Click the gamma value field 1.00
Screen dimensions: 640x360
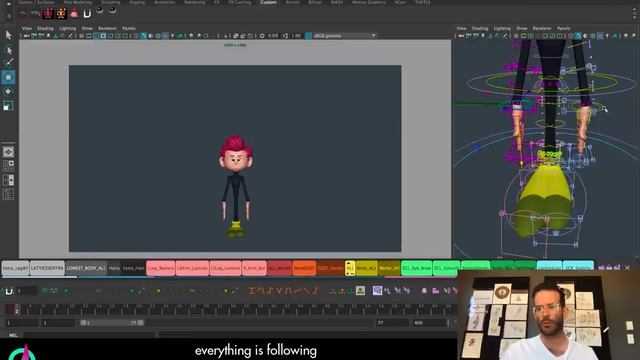tap(296, 36)
